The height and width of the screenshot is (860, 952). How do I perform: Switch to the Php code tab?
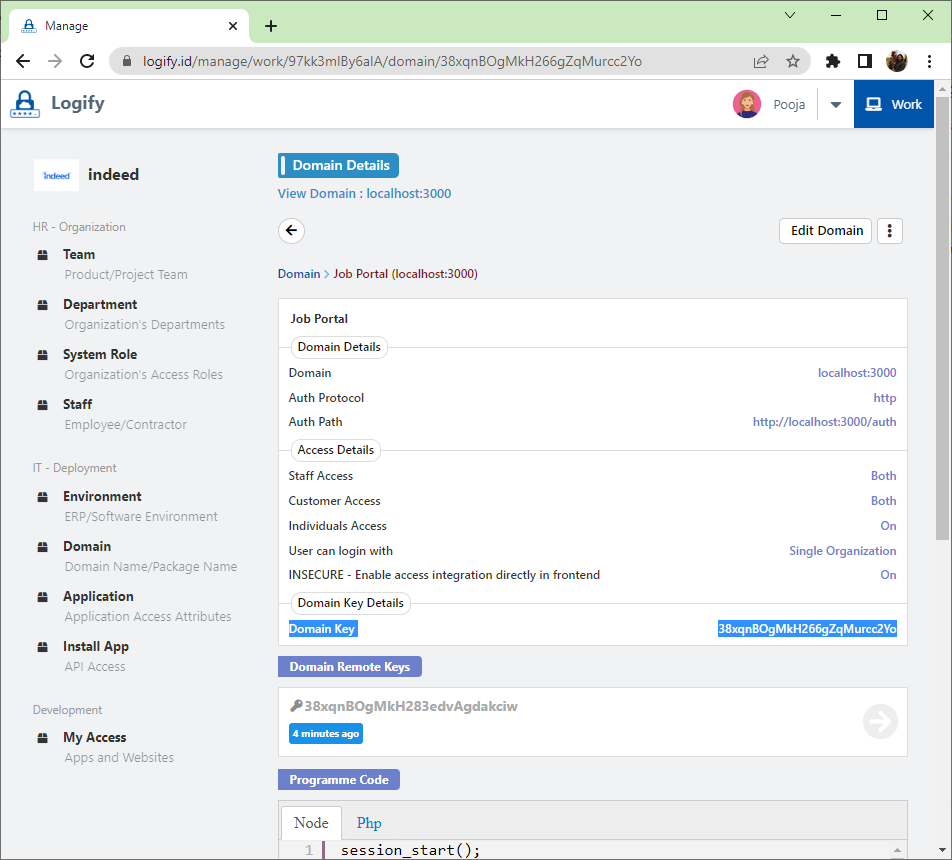369,823
